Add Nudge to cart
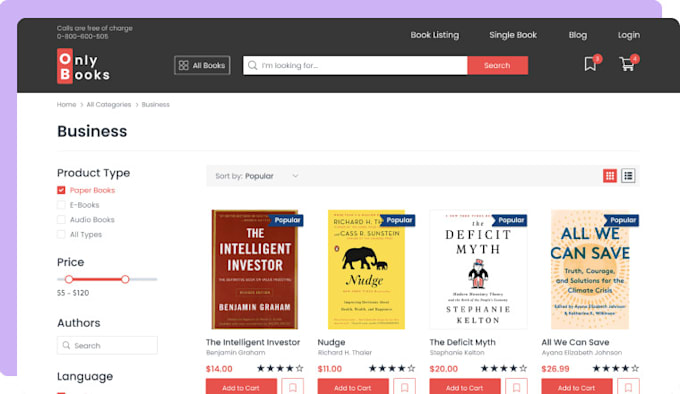Viewport: 680px width, 394px height. point(353,387)
